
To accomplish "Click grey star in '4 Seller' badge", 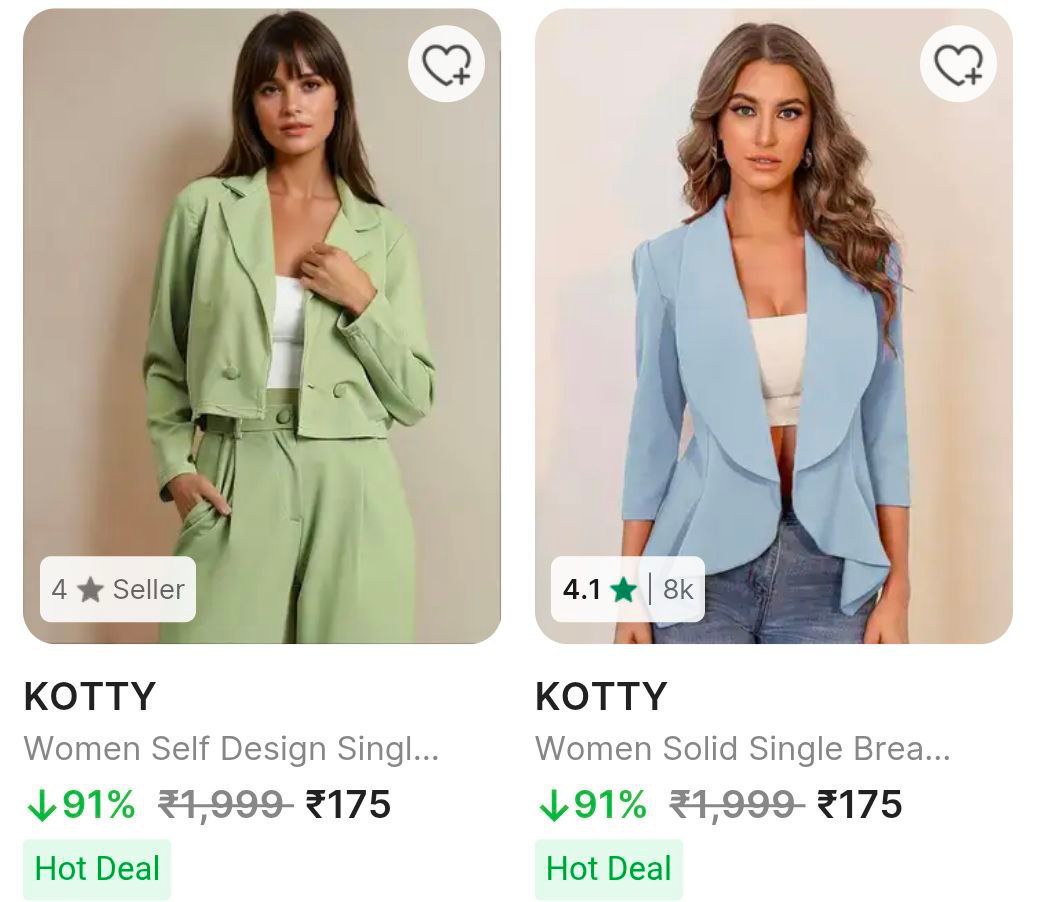I will point(90,590).
